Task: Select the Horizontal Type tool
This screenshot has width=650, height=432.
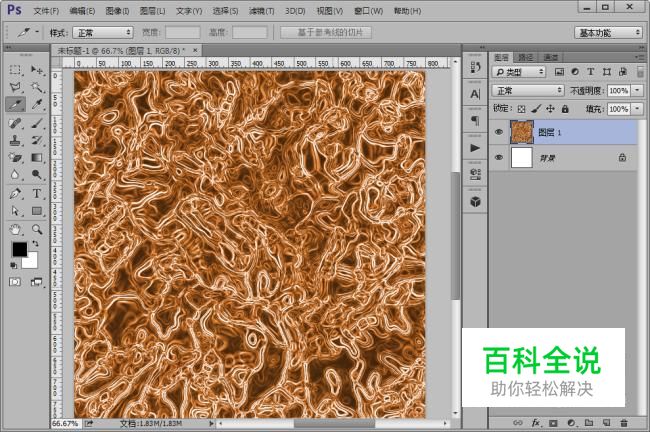Action: [37, 194]
